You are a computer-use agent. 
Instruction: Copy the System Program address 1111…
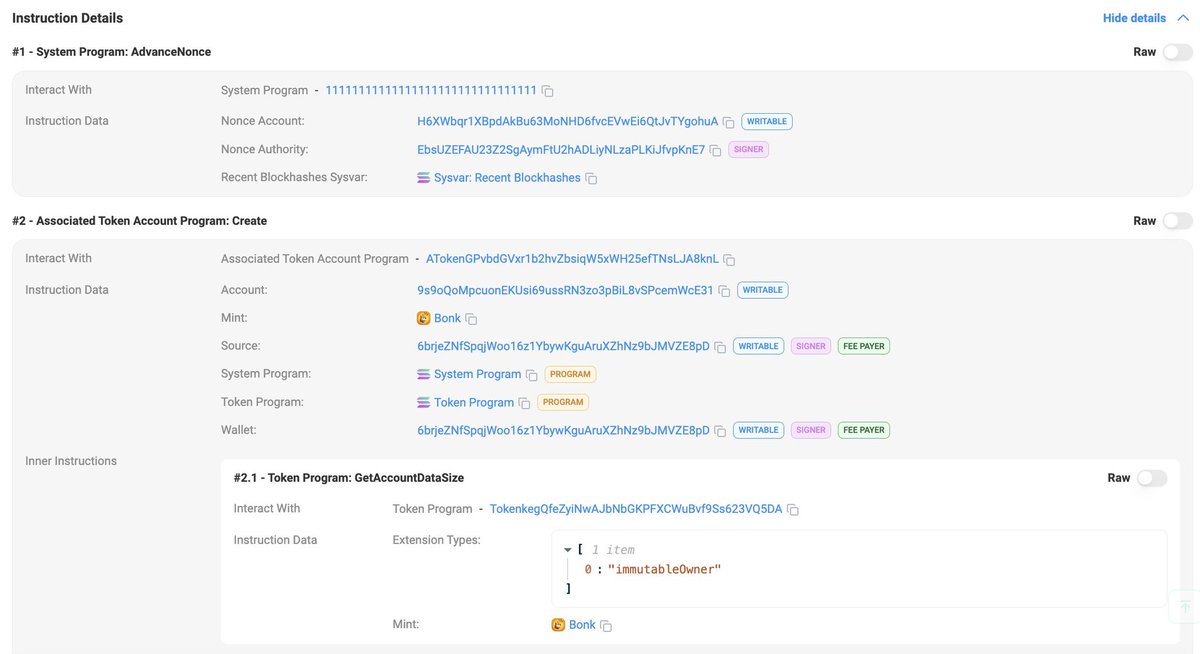pyautogui.click(x=547, y=91)
